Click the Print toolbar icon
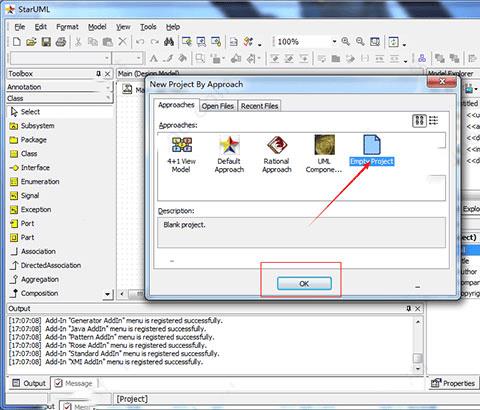 [x=61, y=42]
